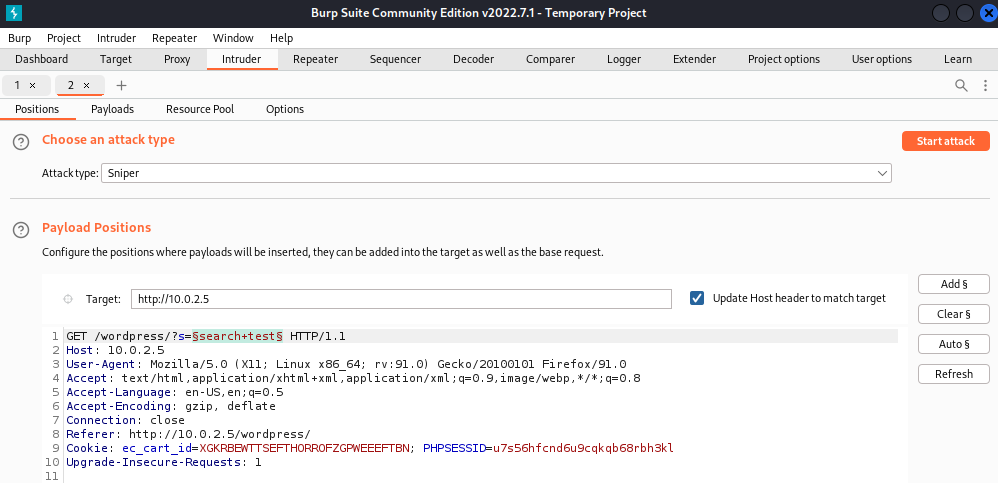The width and height of the screenshot is (998, 483).
Task: Open the three-dot tab options menu
Action: coord(985,85)
